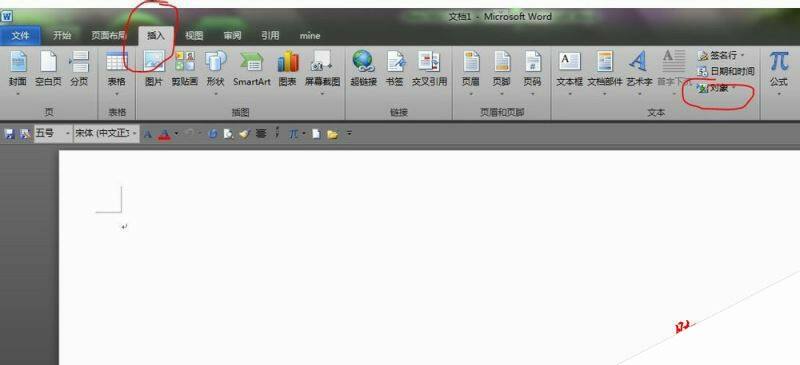The image size is (800, 365).
Task: Select the 插入 Insert tab
Action: click(156, 36)
